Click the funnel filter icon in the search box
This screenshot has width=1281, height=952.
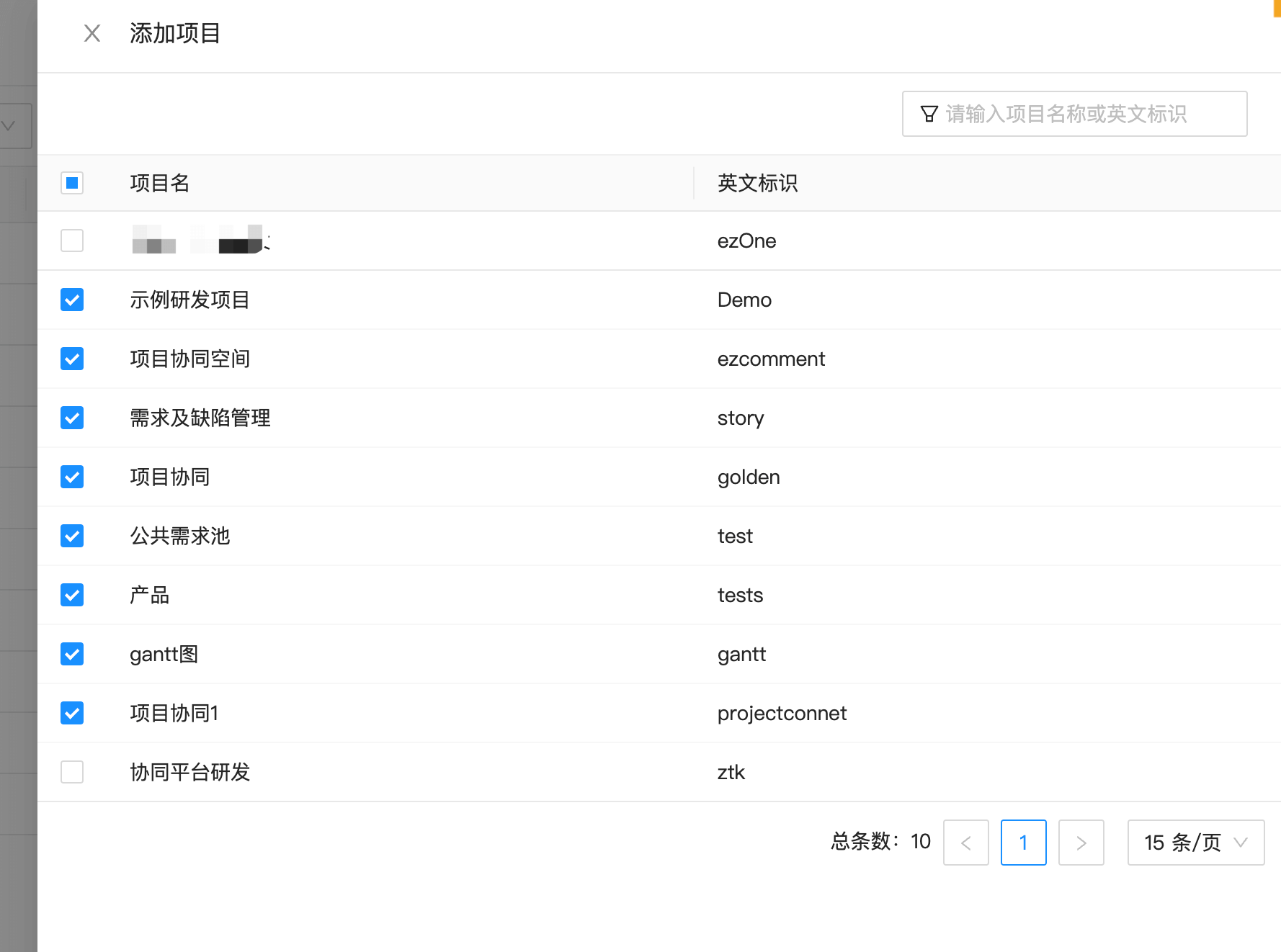click(929, 113)
